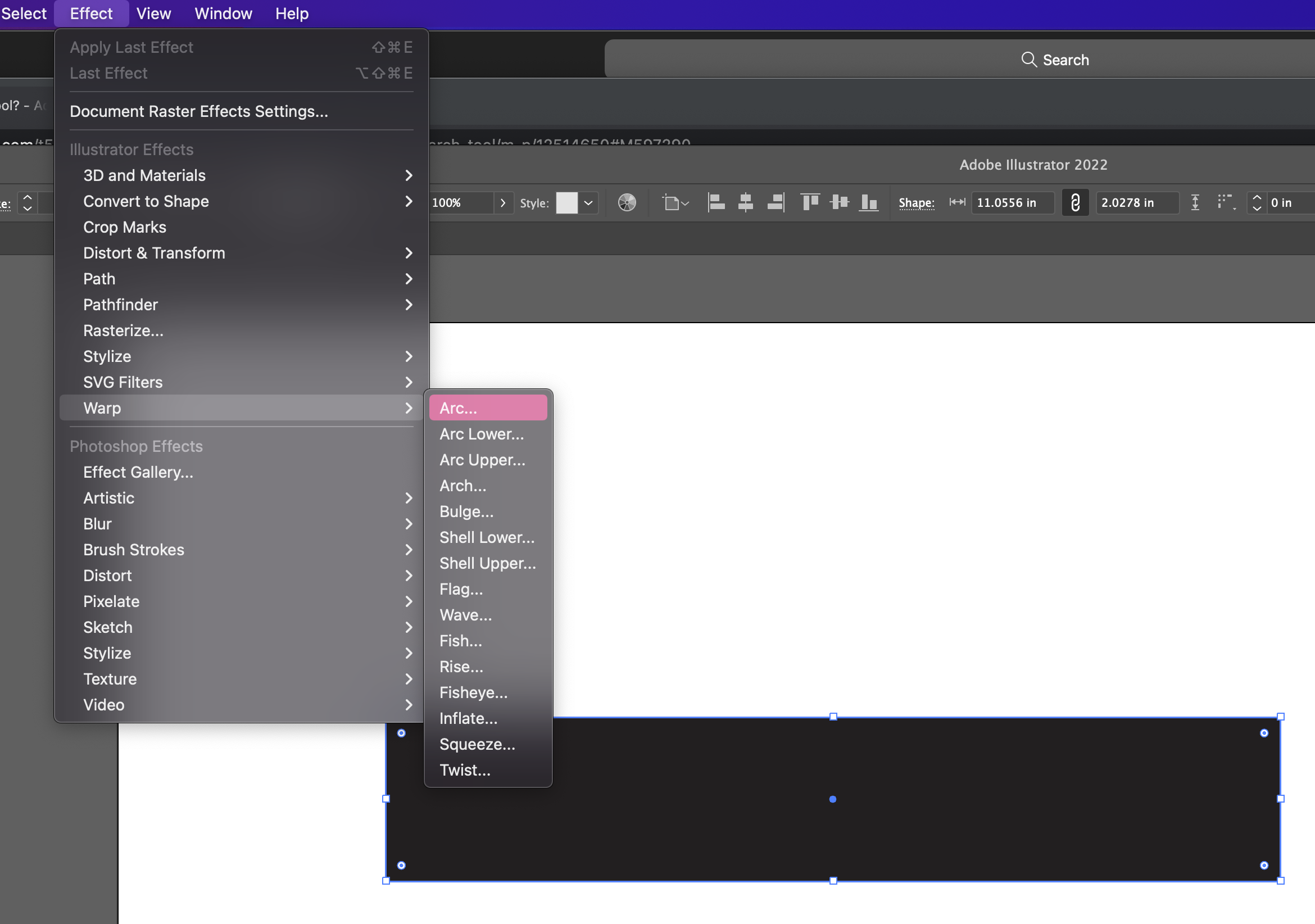Change the reference point anchor selector

pyautogui.click(x=1226, y=202)
